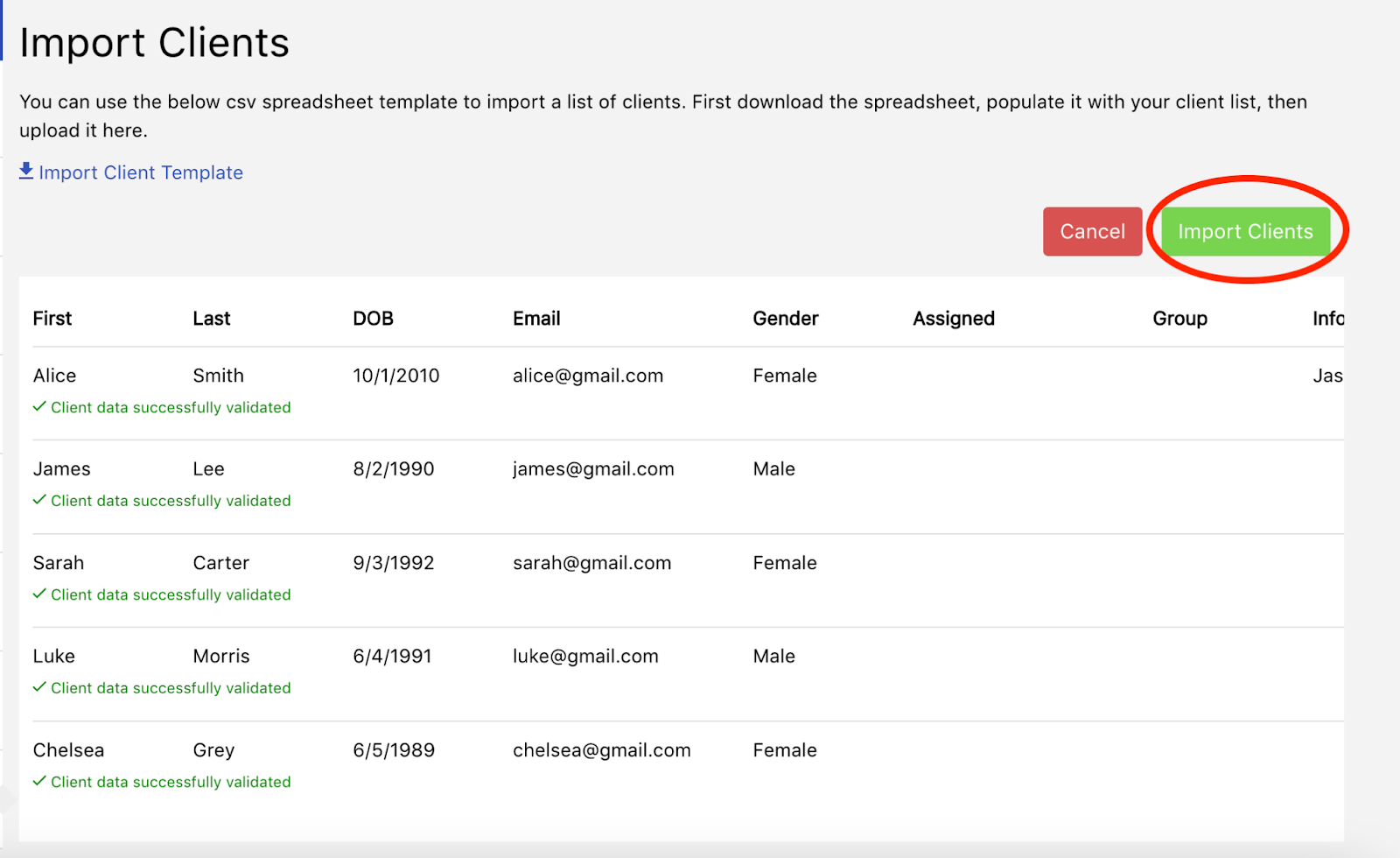This screenshot has height=858, width=1400.
Task: Click the validation checkmark under Sarah
Action: coord(39,594)
